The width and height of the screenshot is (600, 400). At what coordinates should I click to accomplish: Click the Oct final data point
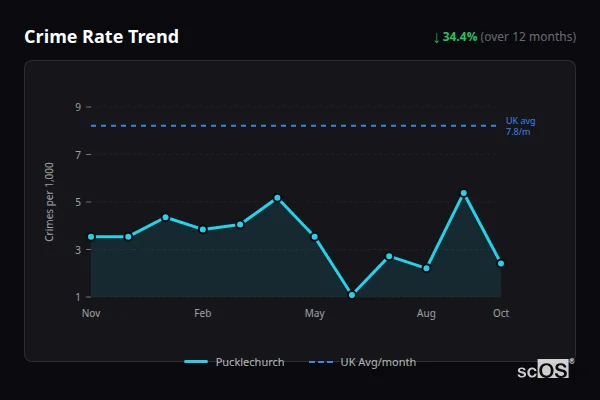pyautogui.click(x=501, y=263)
